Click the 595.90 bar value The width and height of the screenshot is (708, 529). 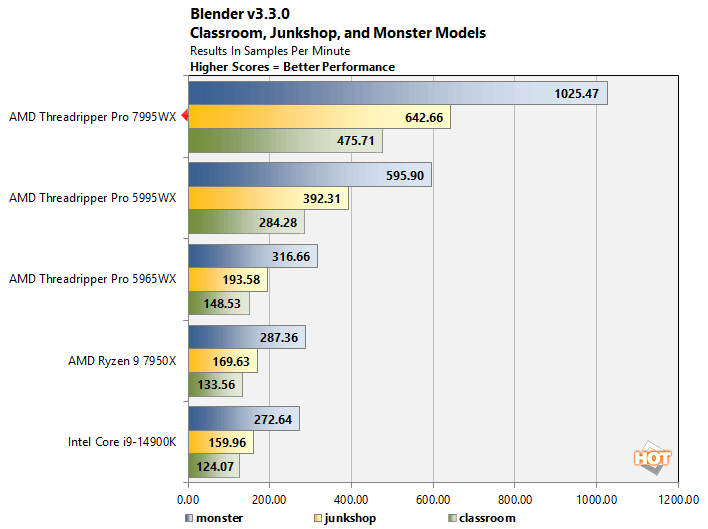pos(405,175)
